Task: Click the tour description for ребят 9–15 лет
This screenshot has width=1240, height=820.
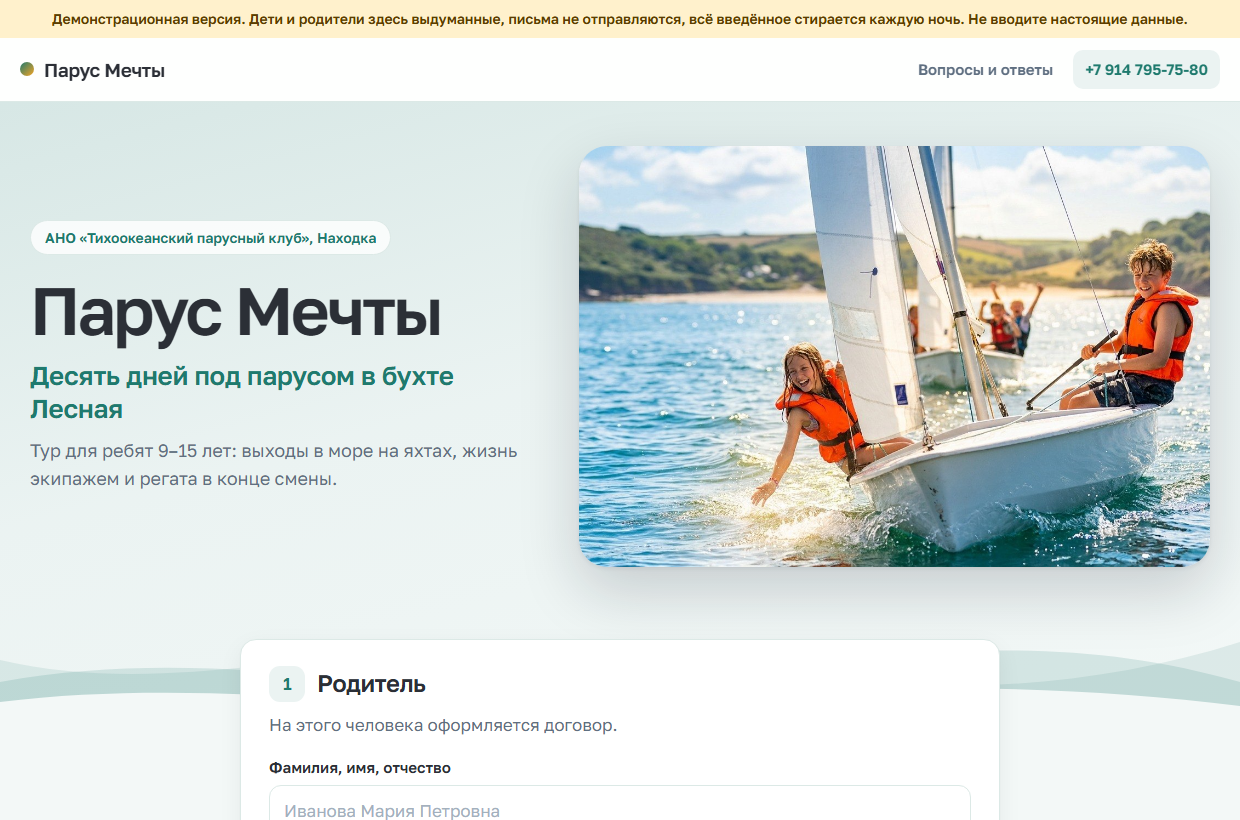Action: pos(274,465)
